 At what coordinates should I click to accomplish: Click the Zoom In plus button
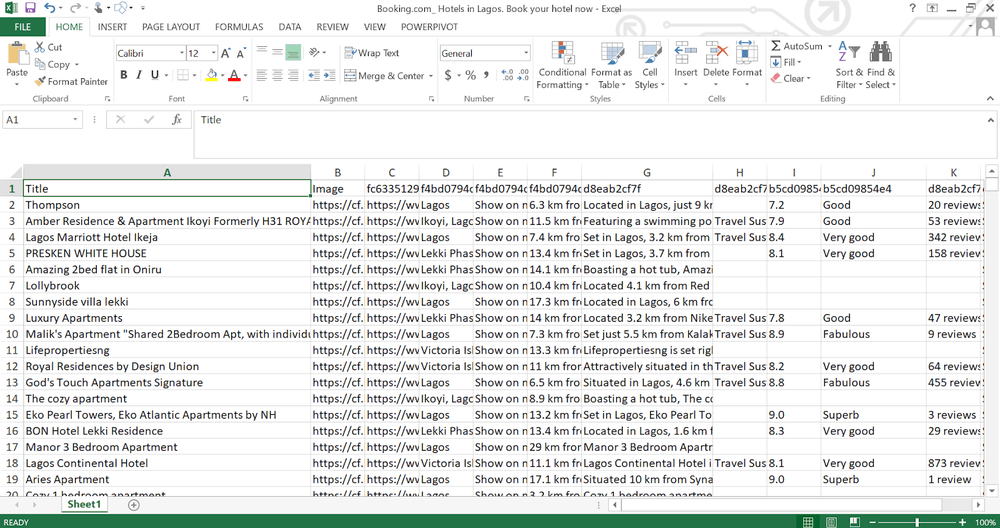[962, 522]
